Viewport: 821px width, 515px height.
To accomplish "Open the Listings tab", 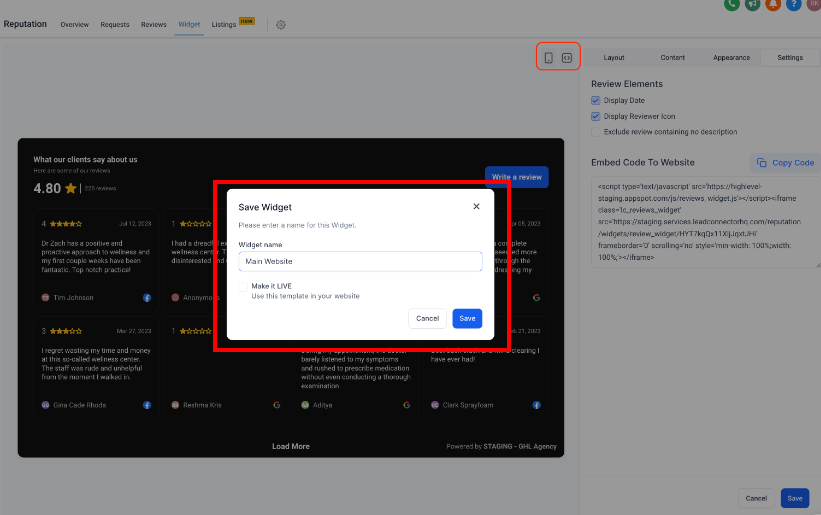I will [224, 25].
